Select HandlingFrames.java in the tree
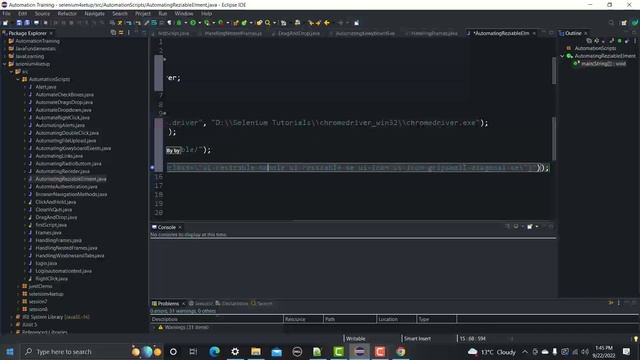 58,240
